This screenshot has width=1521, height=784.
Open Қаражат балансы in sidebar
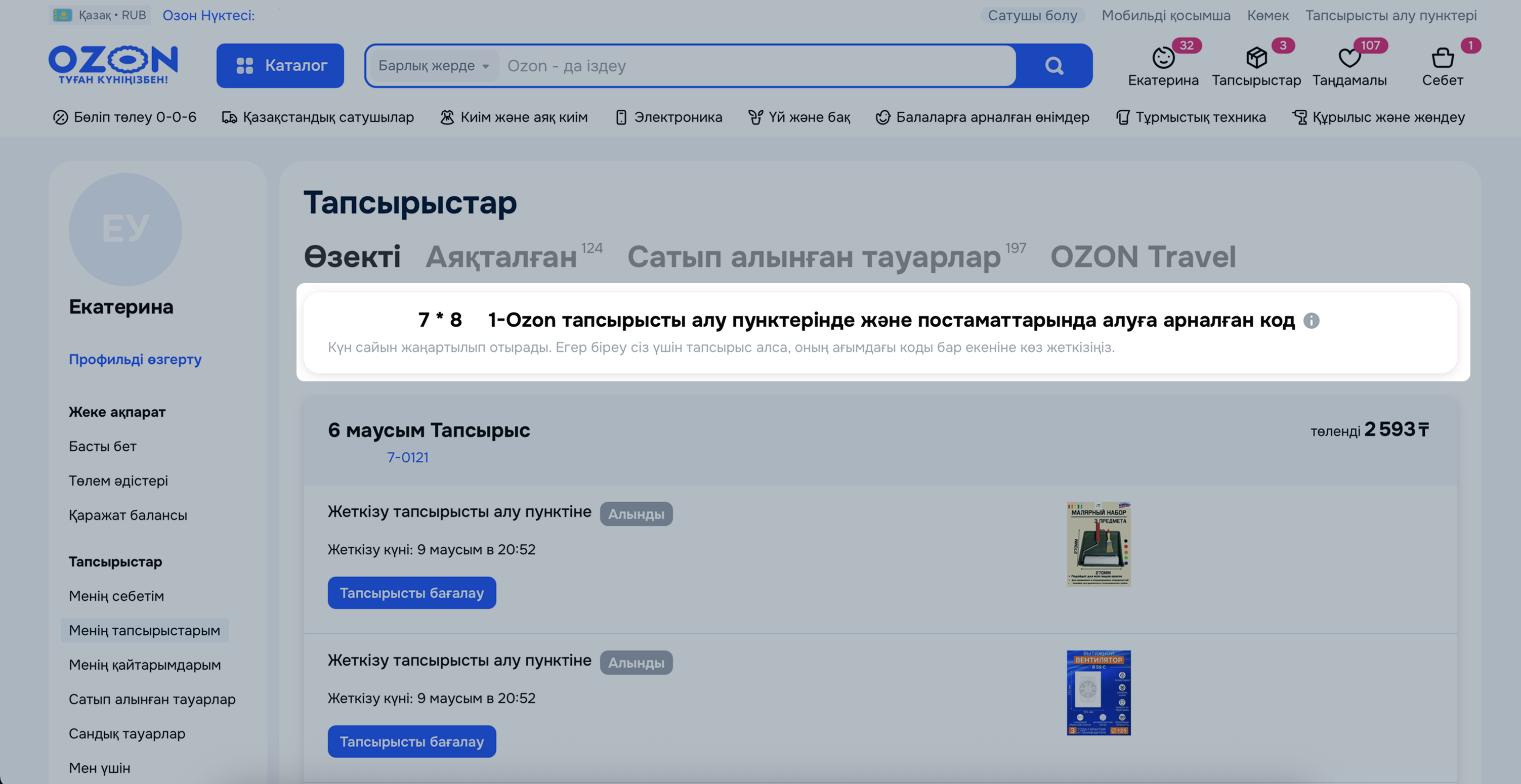128,515
